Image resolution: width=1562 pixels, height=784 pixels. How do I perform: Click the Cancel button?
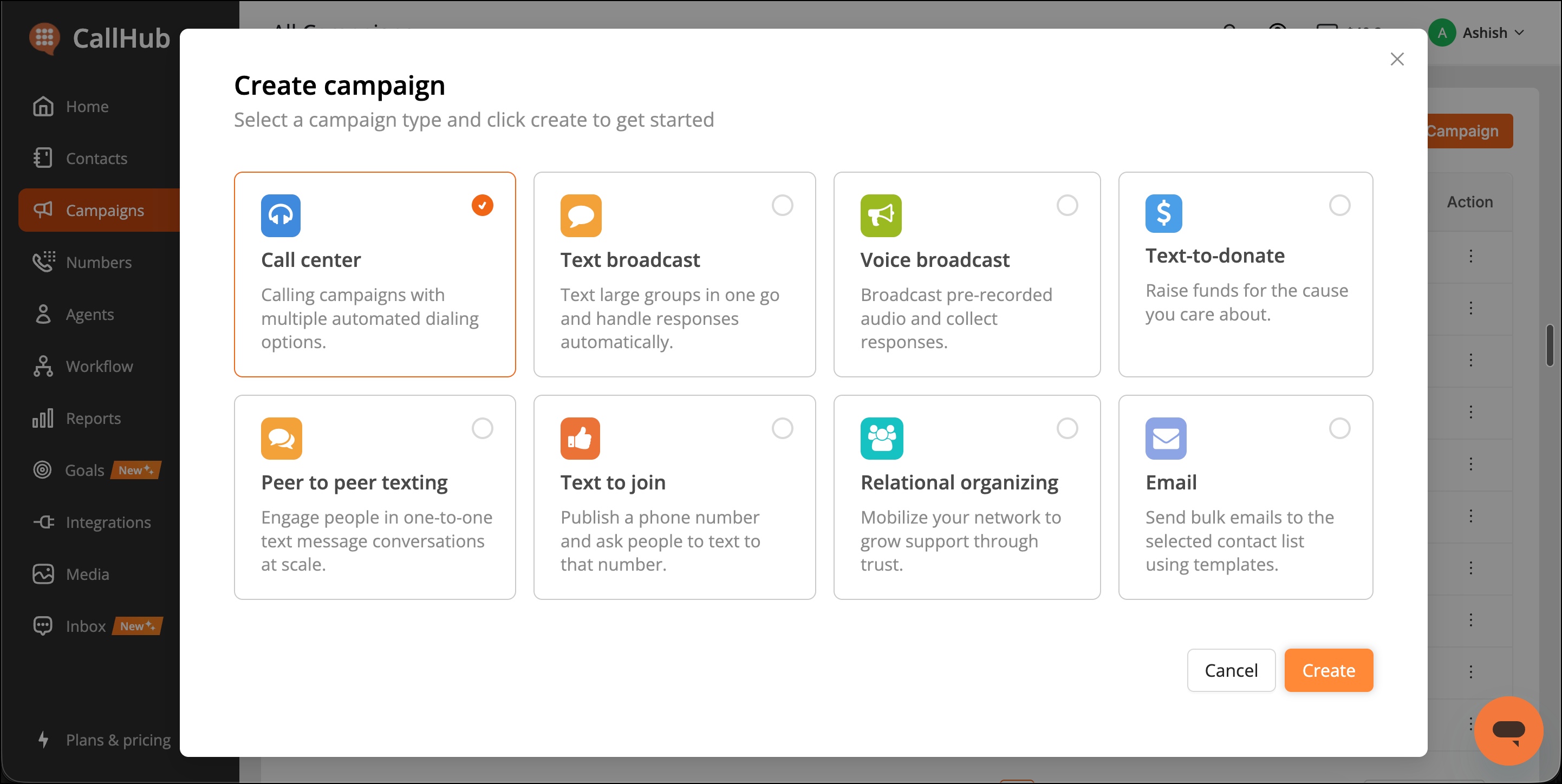click(1231, 670)
